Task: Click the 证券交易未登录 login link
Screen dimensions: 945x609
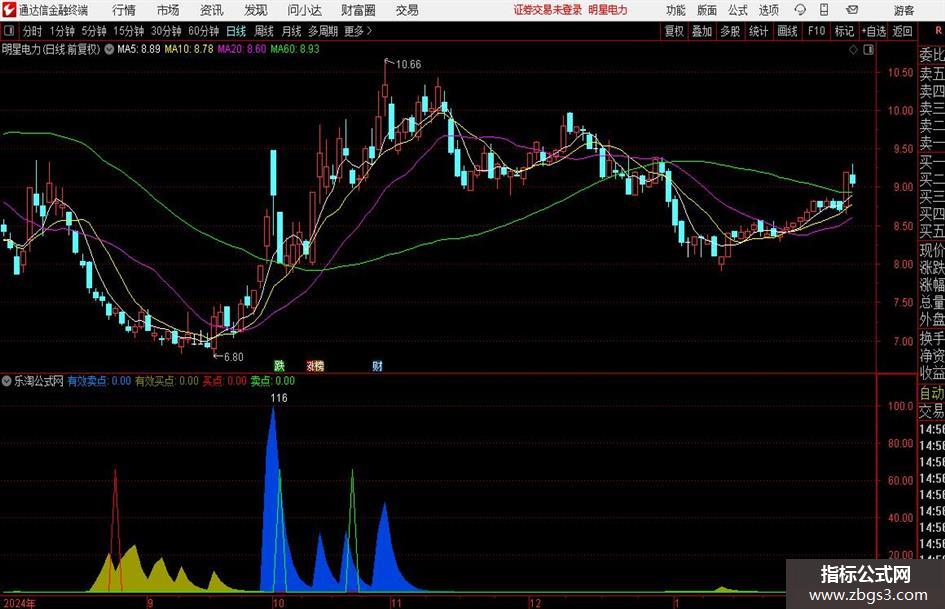Action: pos(547,10)
